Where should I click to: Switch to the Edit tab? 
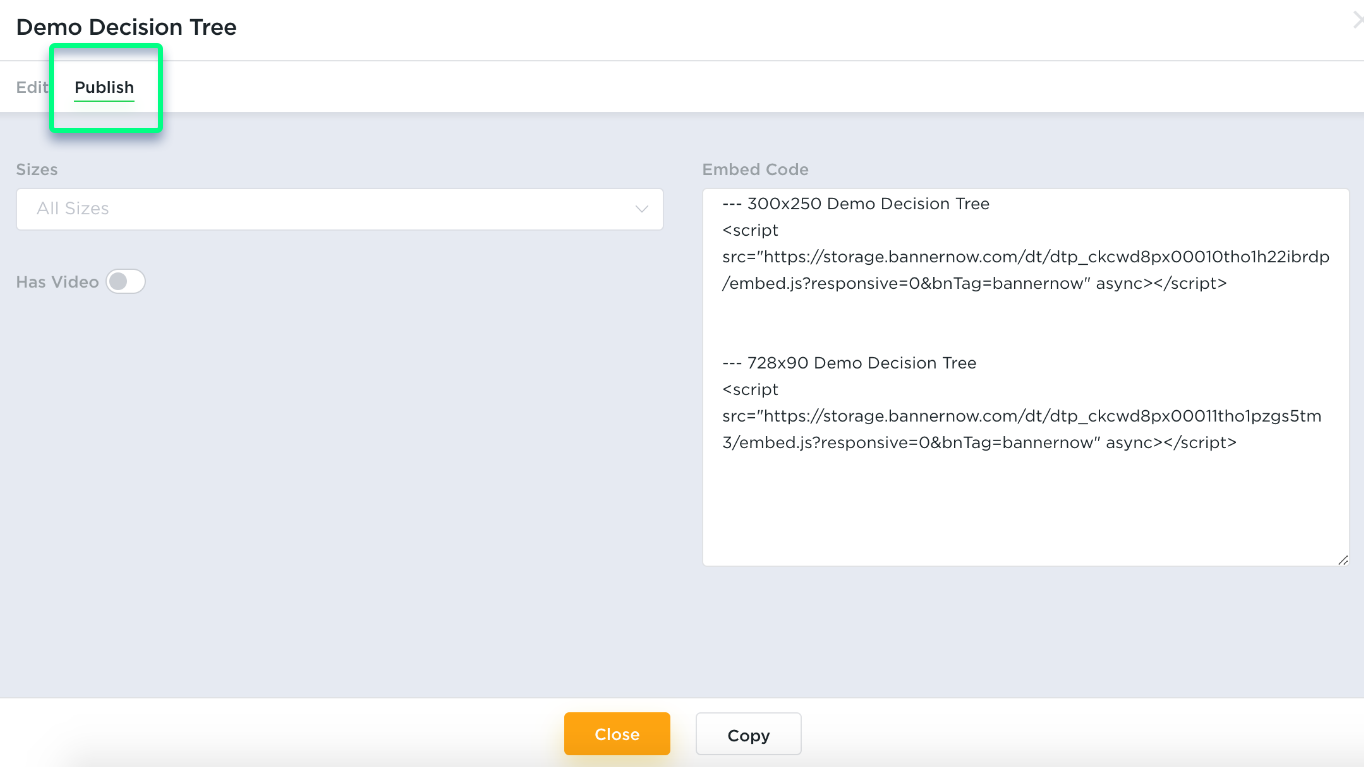[32, 87]
